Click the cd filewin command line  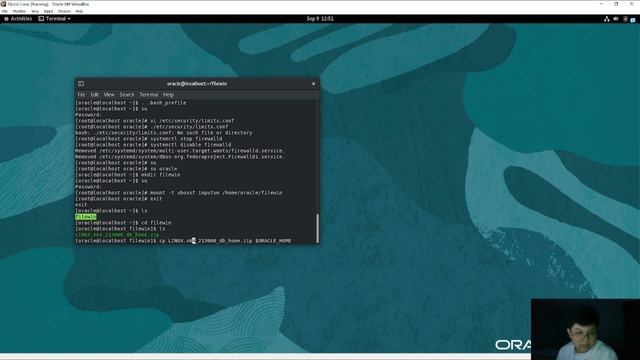pyautogui.click(x=123, y=223)
